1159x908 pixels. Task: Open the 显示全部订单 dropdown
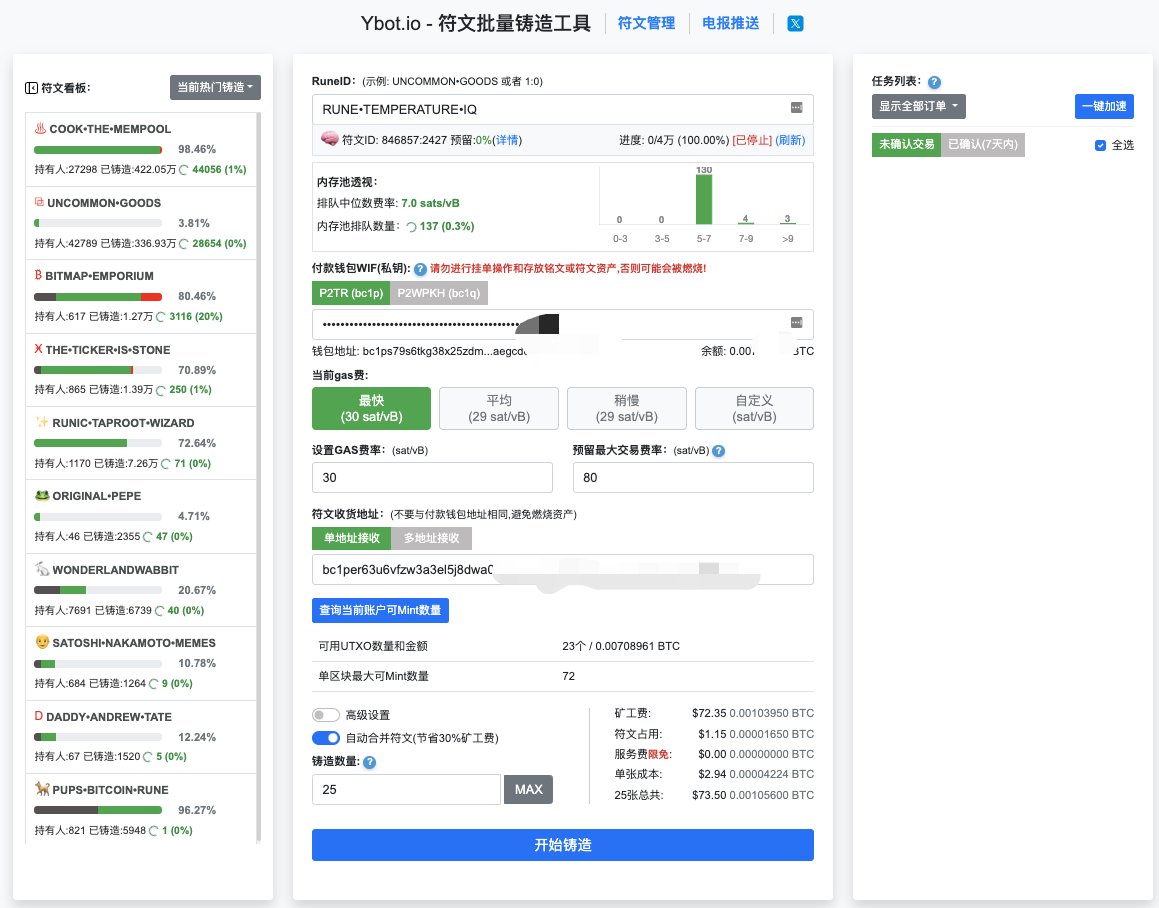(918, 106)
